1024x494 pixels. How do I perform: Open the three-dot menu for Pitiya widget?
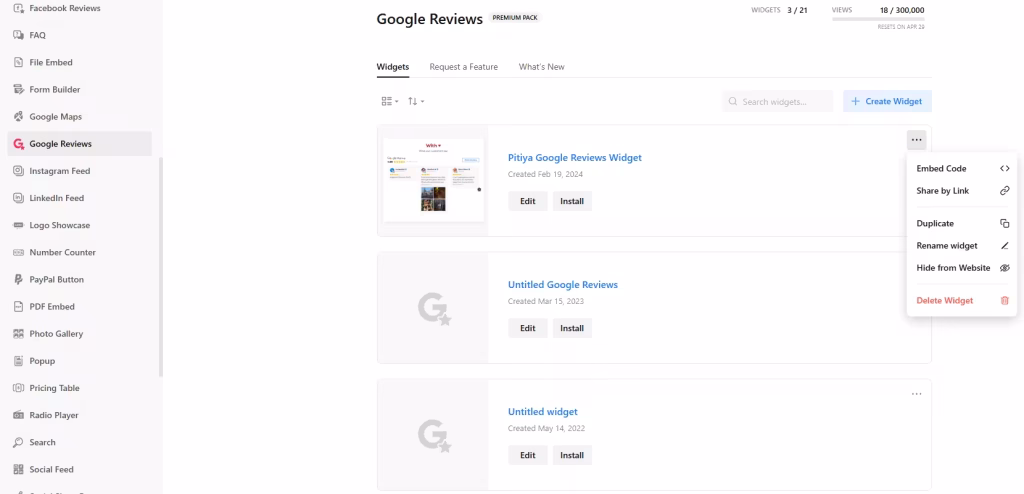click(x=916, y=140)
